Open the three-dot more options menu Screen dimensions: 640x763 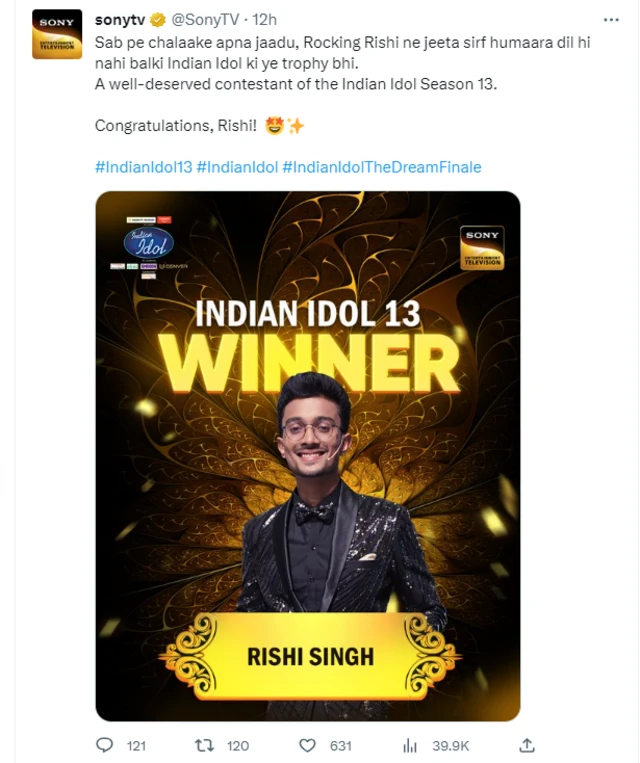(x=611, y=20)
